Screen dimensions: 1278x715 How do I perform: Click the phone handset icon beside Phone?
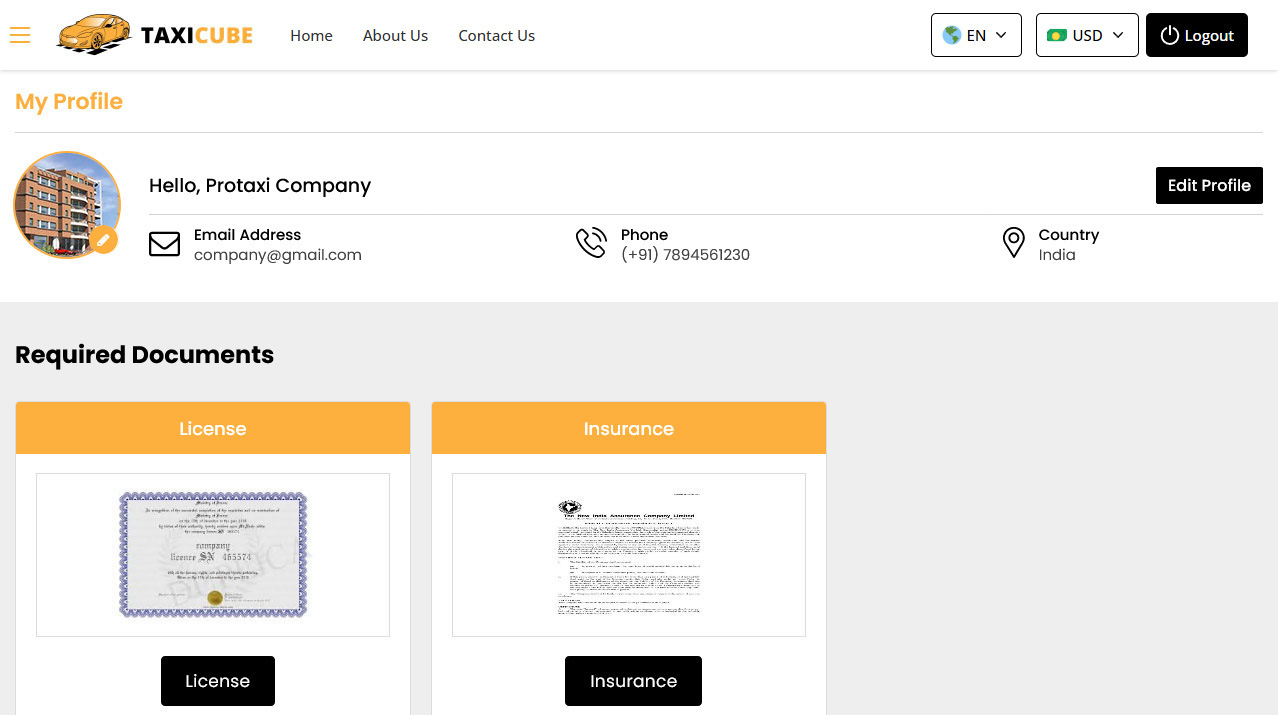(x=591, y=242)
